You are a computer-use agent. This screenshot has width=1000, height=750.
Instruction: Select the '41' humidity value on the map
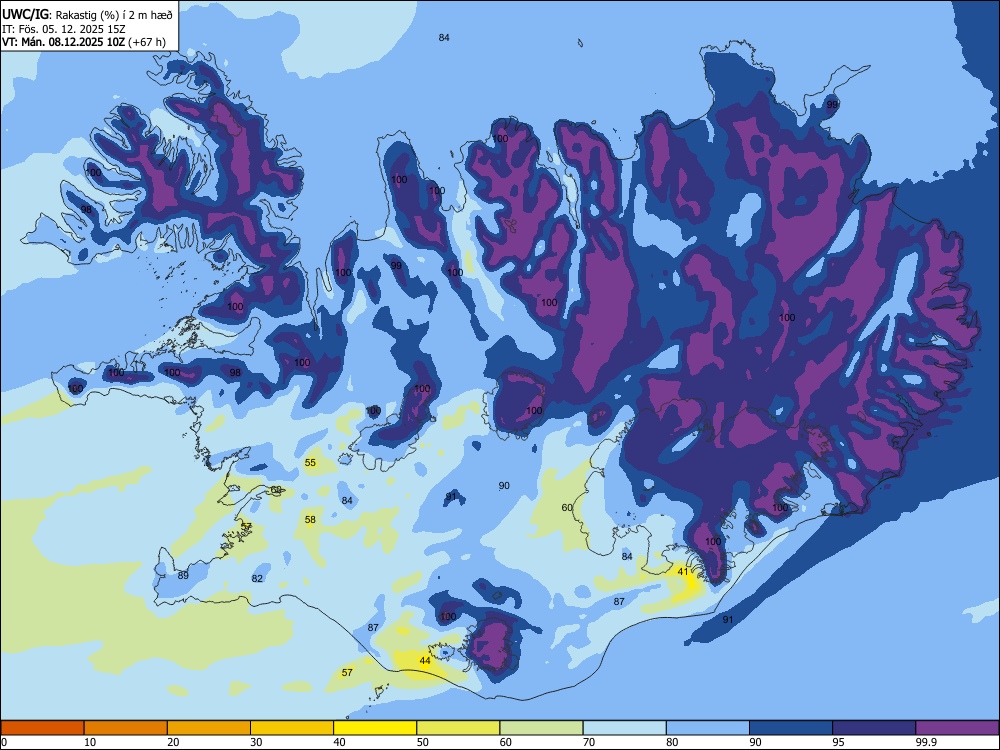[x=683, y=572]
